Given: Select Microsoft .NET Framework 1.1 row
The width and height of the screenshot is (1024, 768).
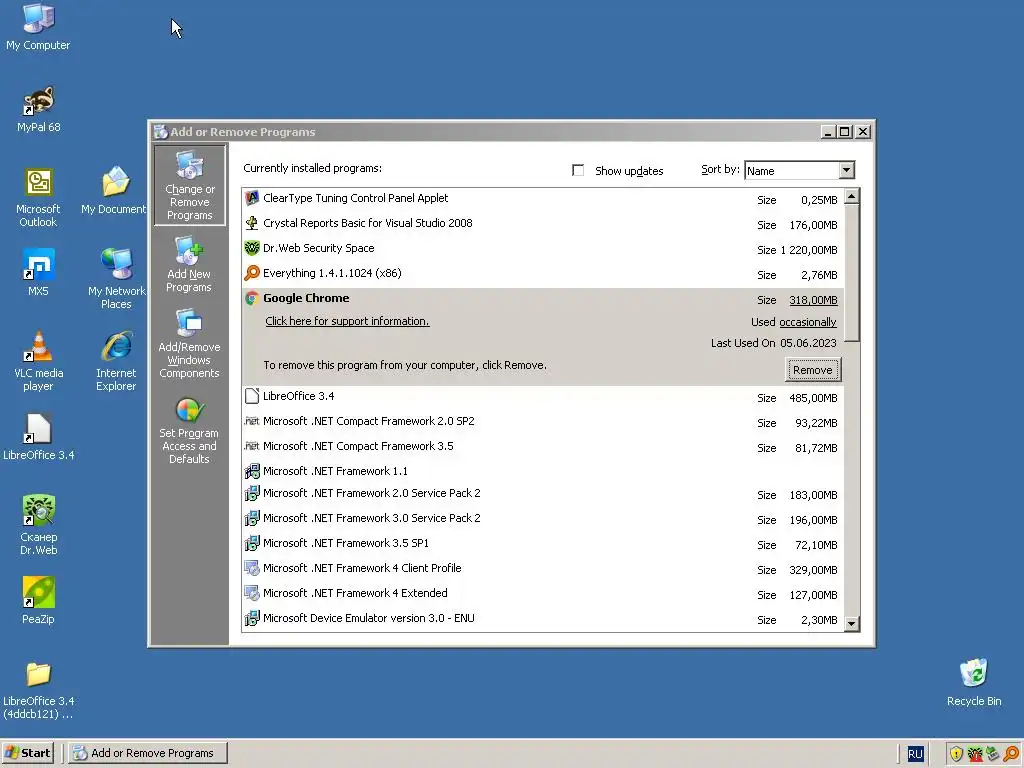Looking at the screenshot, I should coord(543,472).
